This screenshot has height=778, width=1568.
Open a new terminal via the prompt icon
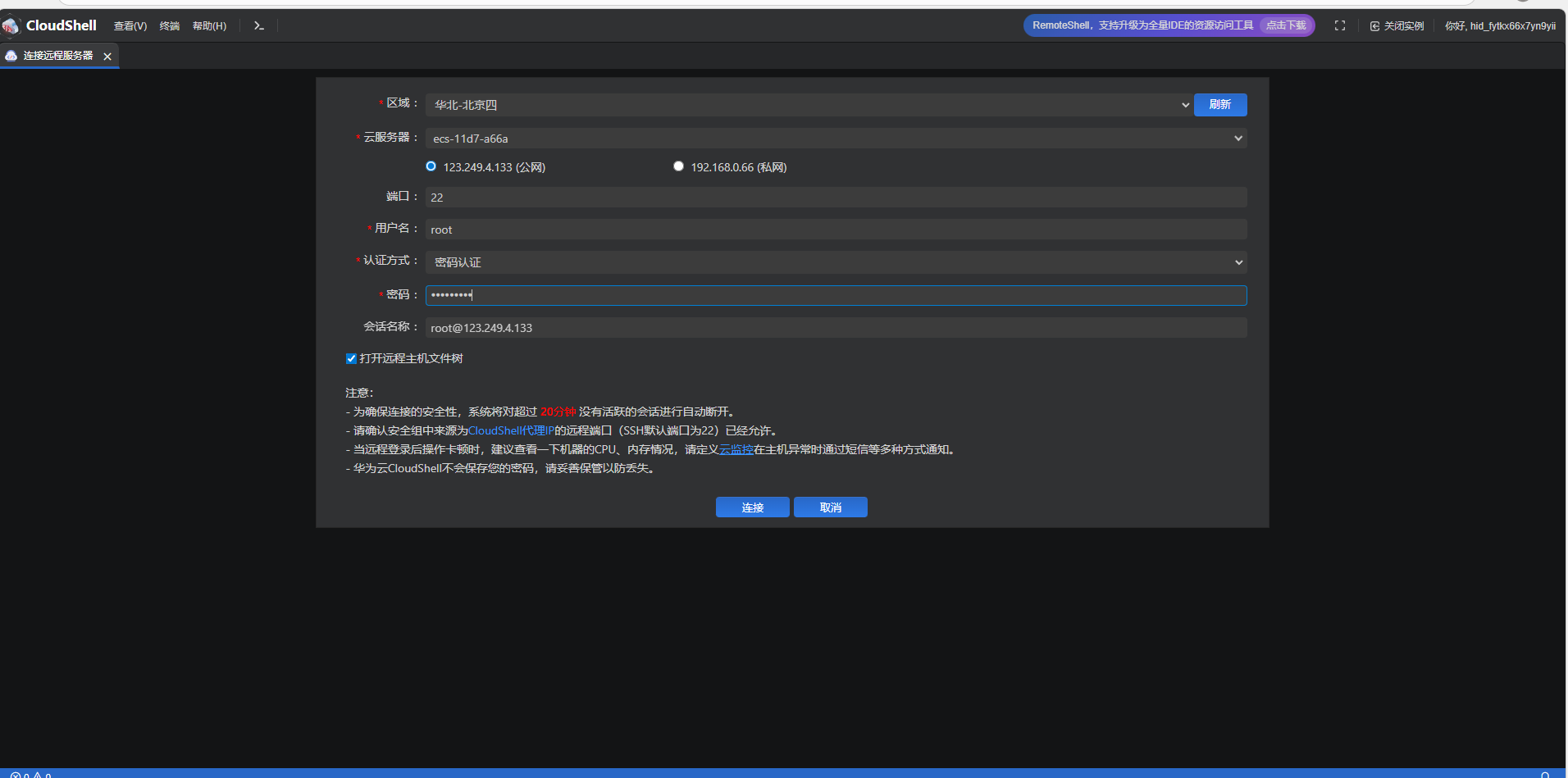point(259,26)
